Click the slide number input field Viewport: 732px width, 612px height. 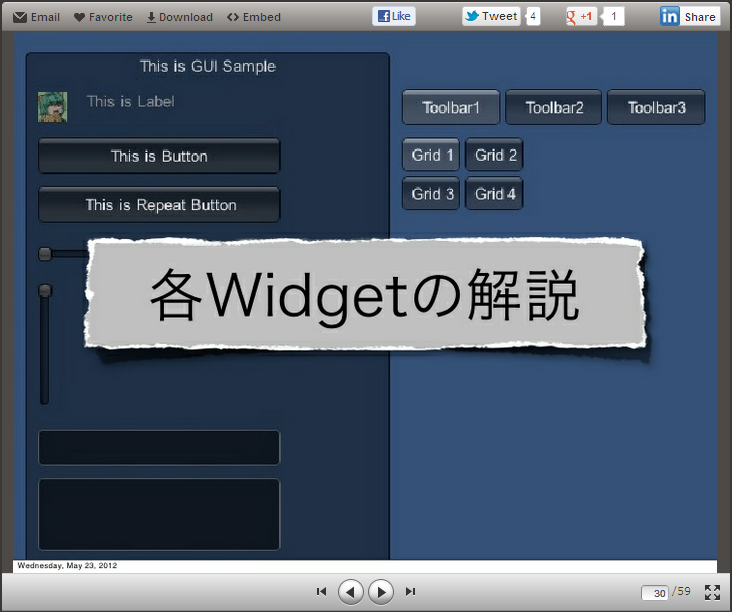tap(655, 593)
